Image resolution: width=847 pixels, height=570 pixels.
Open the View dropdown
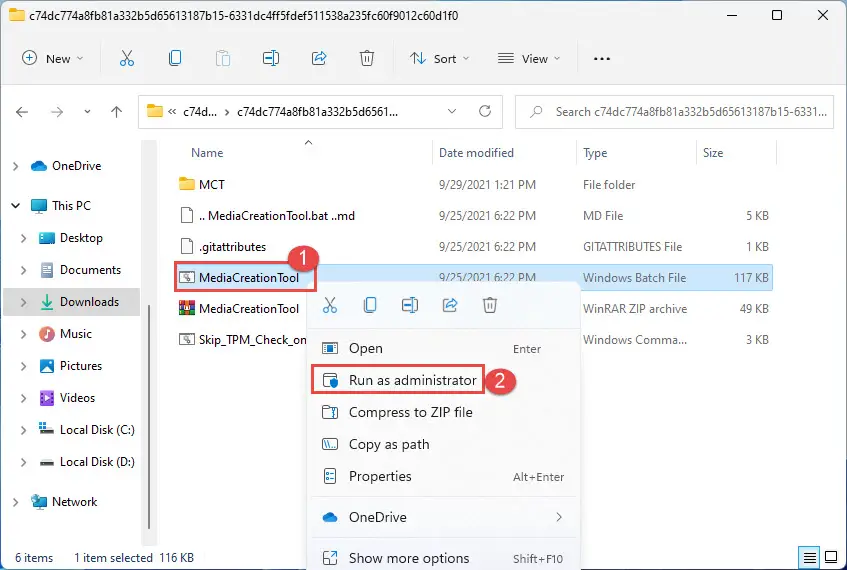528,58
